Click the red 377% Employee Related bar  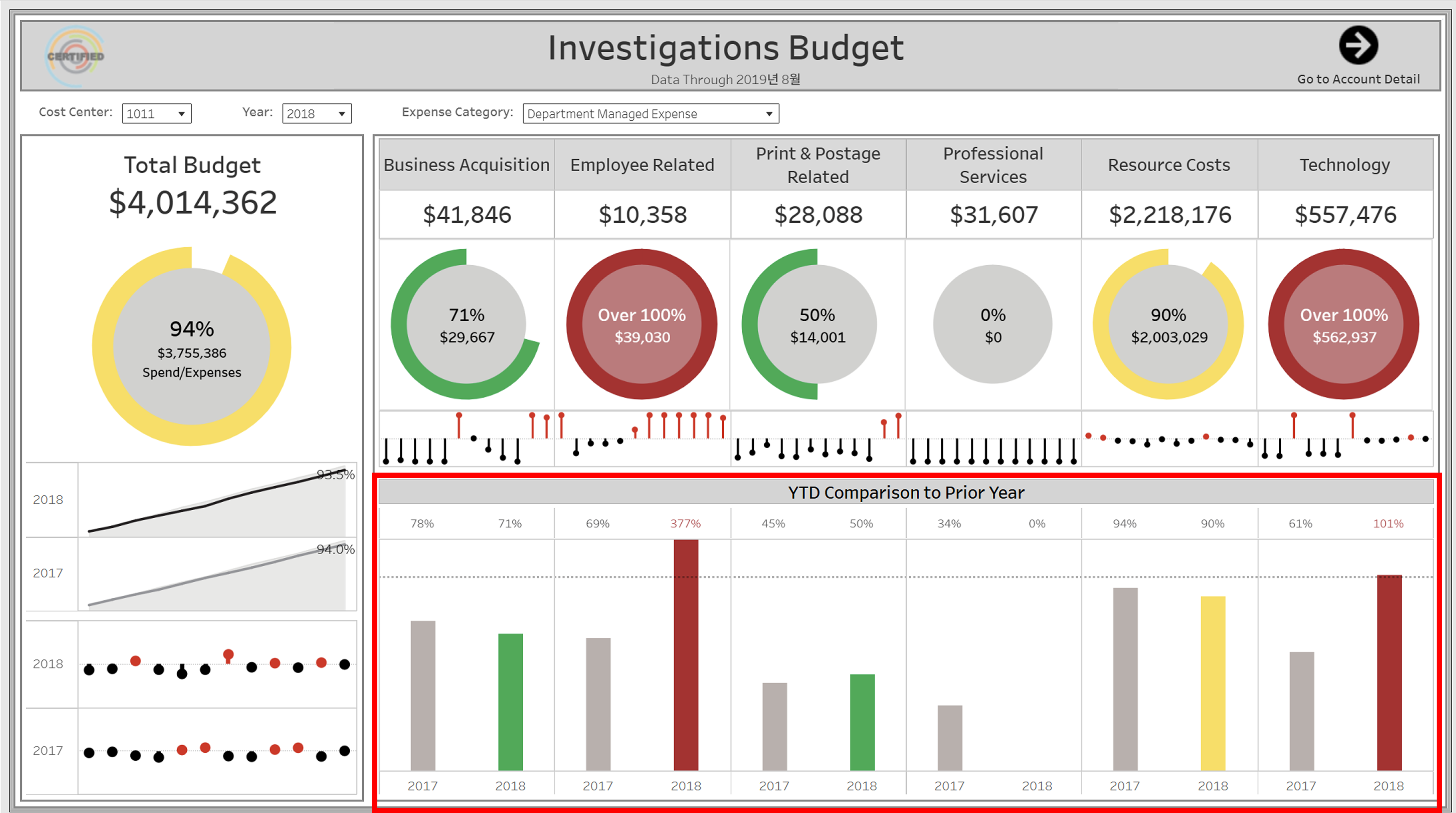[686, 655]
